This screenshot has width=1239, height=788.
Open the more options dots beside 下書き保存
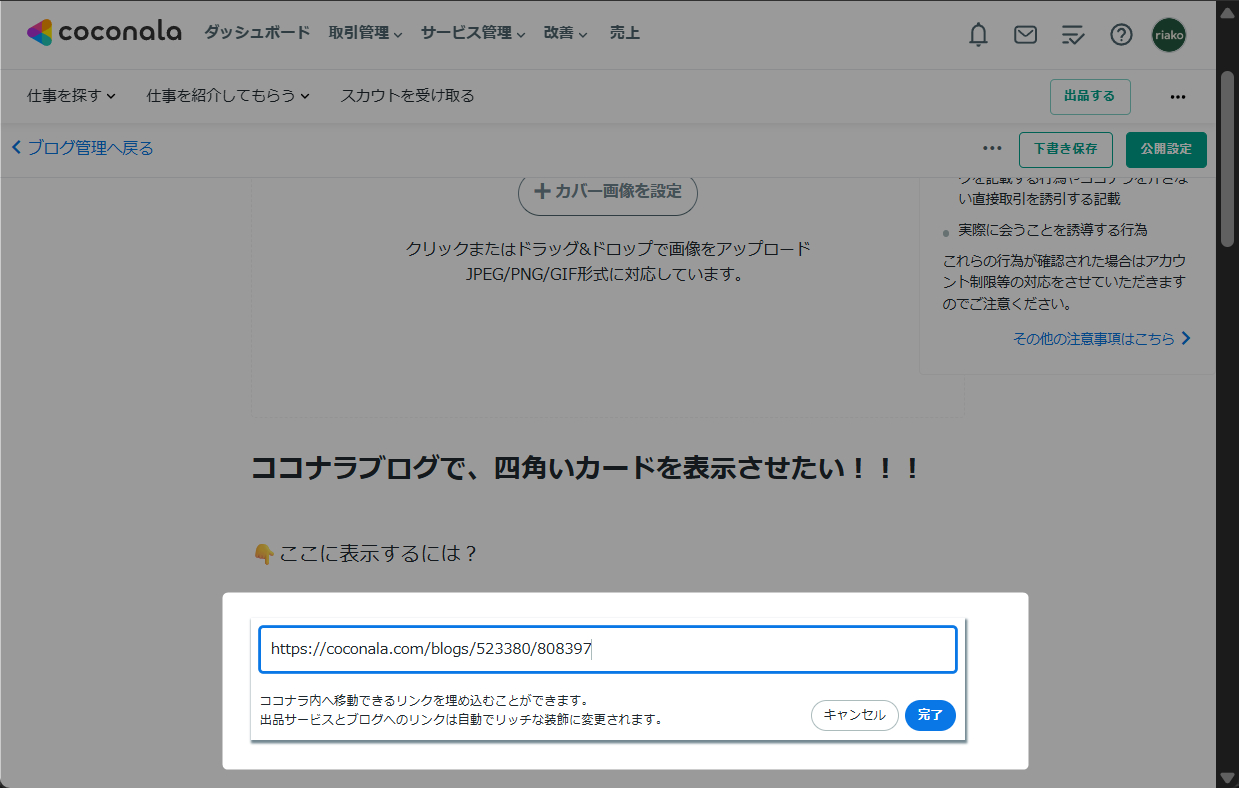pos(992,149)
